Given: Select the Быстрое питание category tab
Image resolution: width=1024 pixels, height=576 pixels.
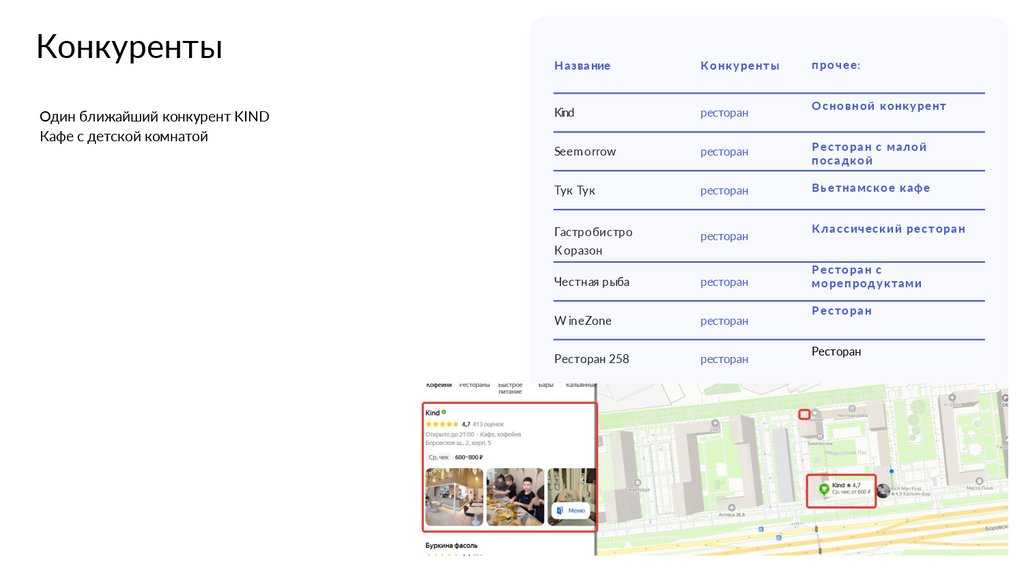Looking at the screenshot, I should (510, 388).
